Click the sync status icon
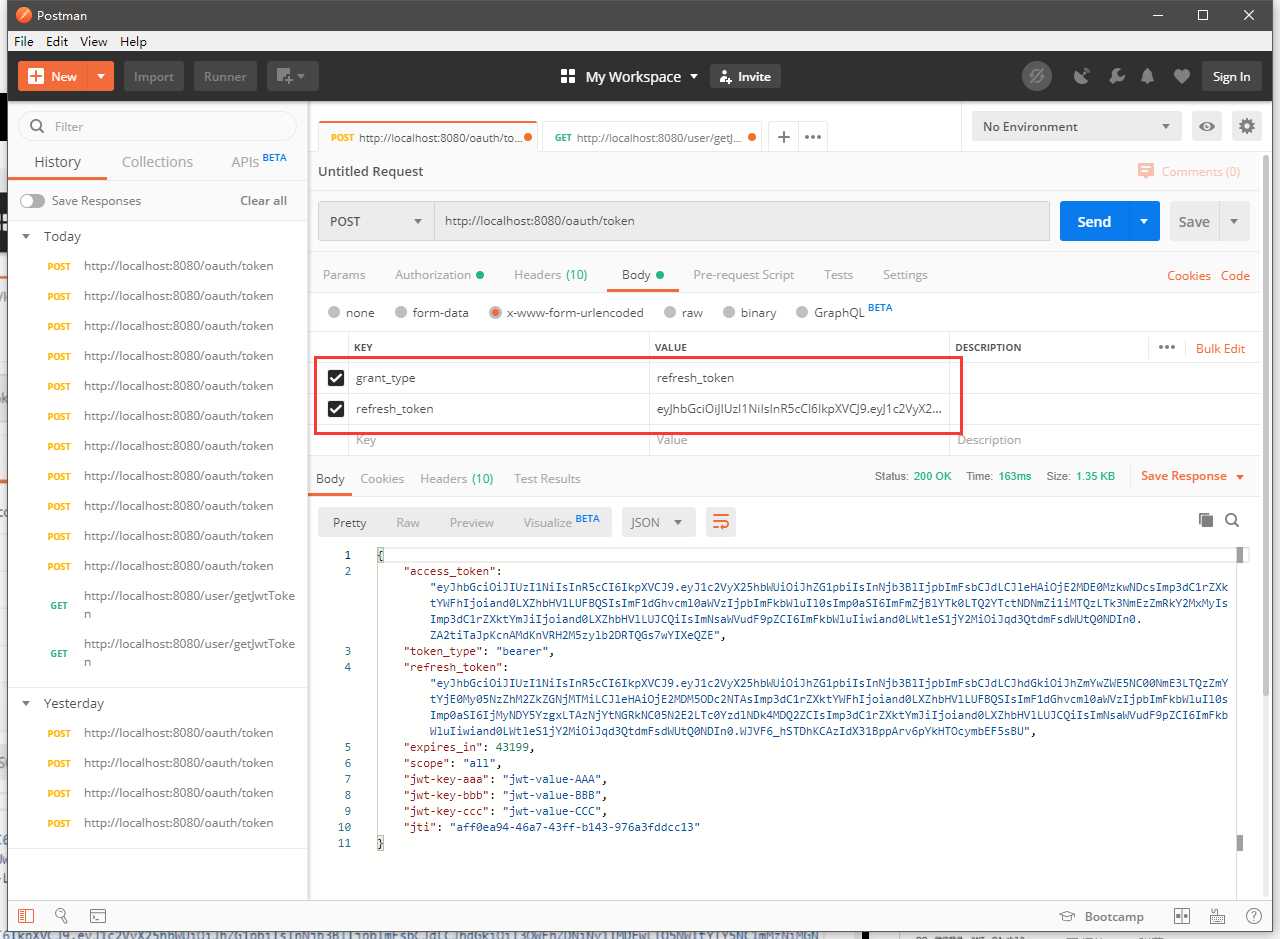Viewport: 1280px width, 939px height. 1037,76
